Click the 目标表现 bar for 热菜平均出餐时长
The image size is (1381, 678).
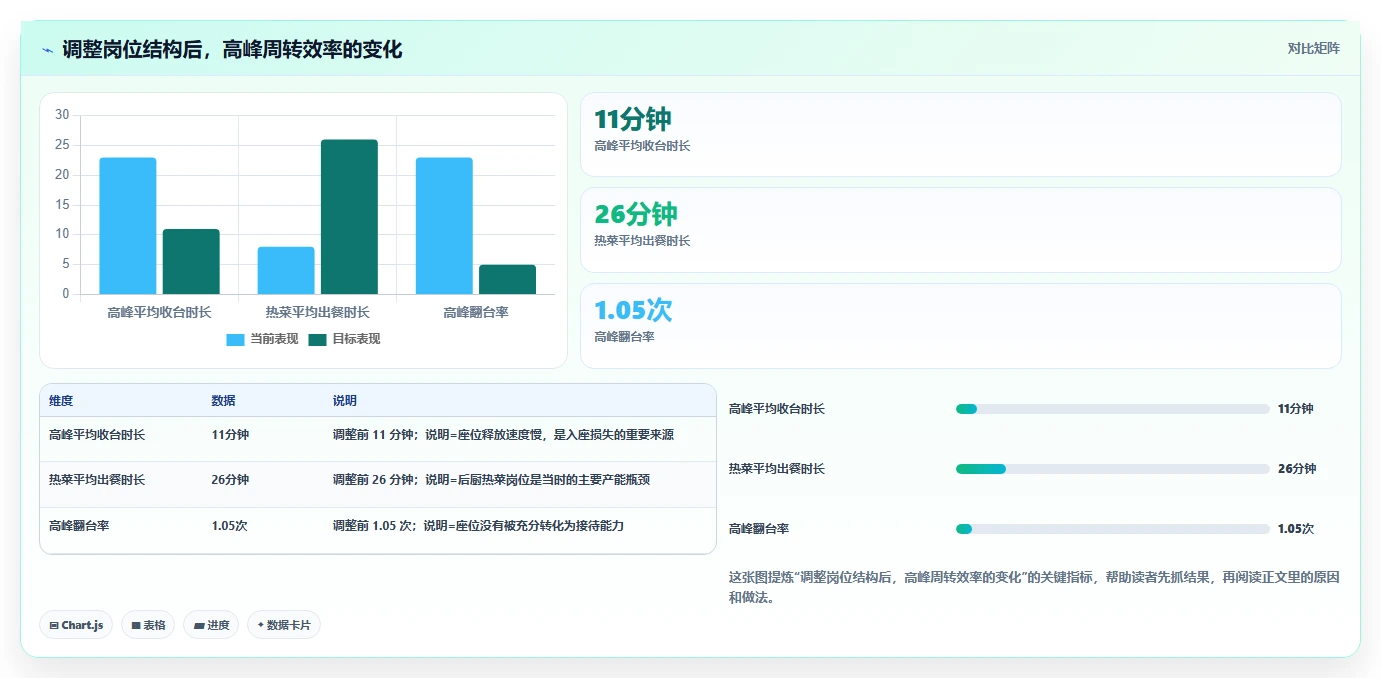349,217
